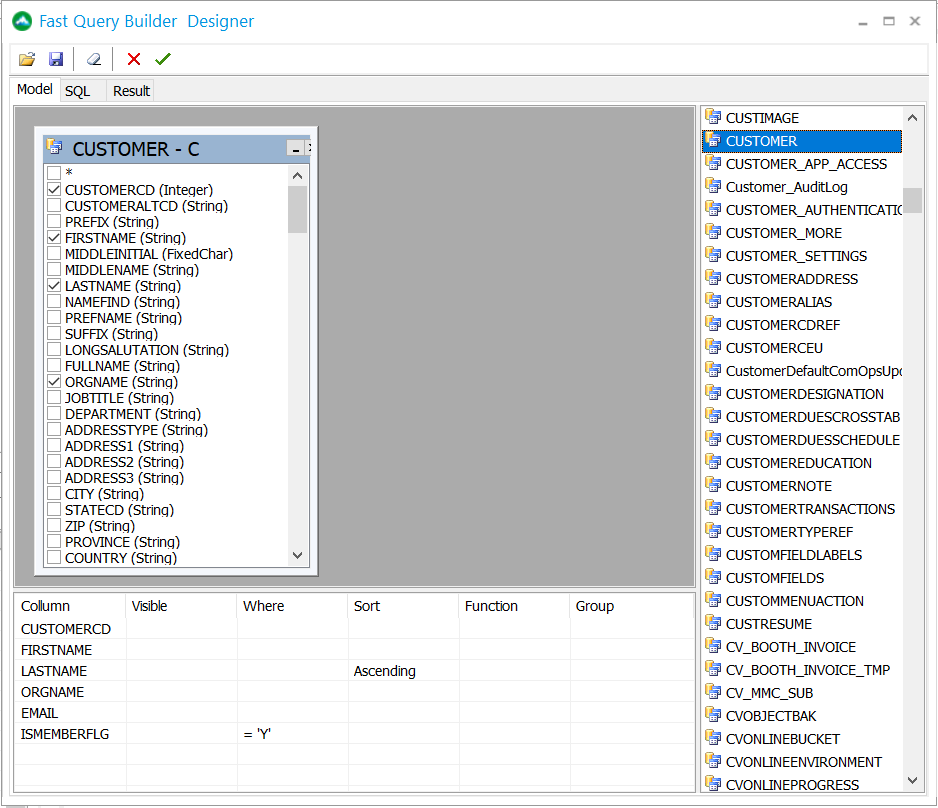The image size is (938, 808).
Task: Minimize the CUSTOMER - C table box
Action: point(296,148)
